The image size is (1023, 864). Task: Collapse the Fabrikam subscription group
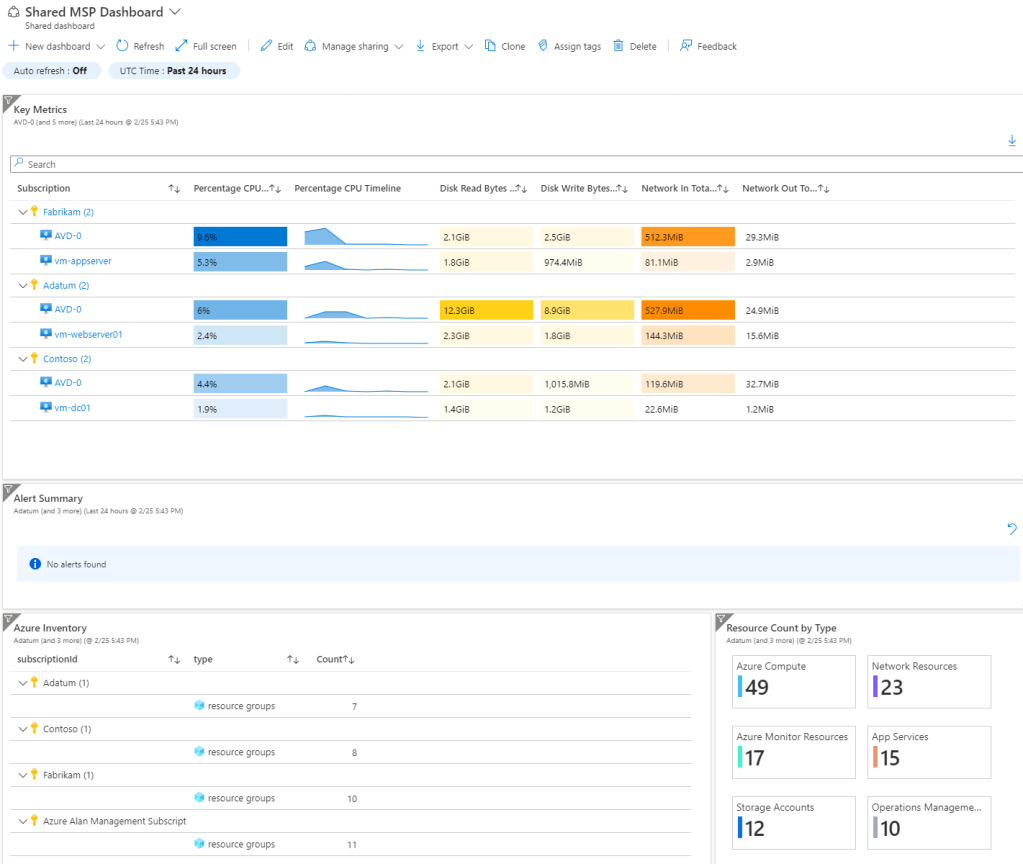[x=23, y=212]
